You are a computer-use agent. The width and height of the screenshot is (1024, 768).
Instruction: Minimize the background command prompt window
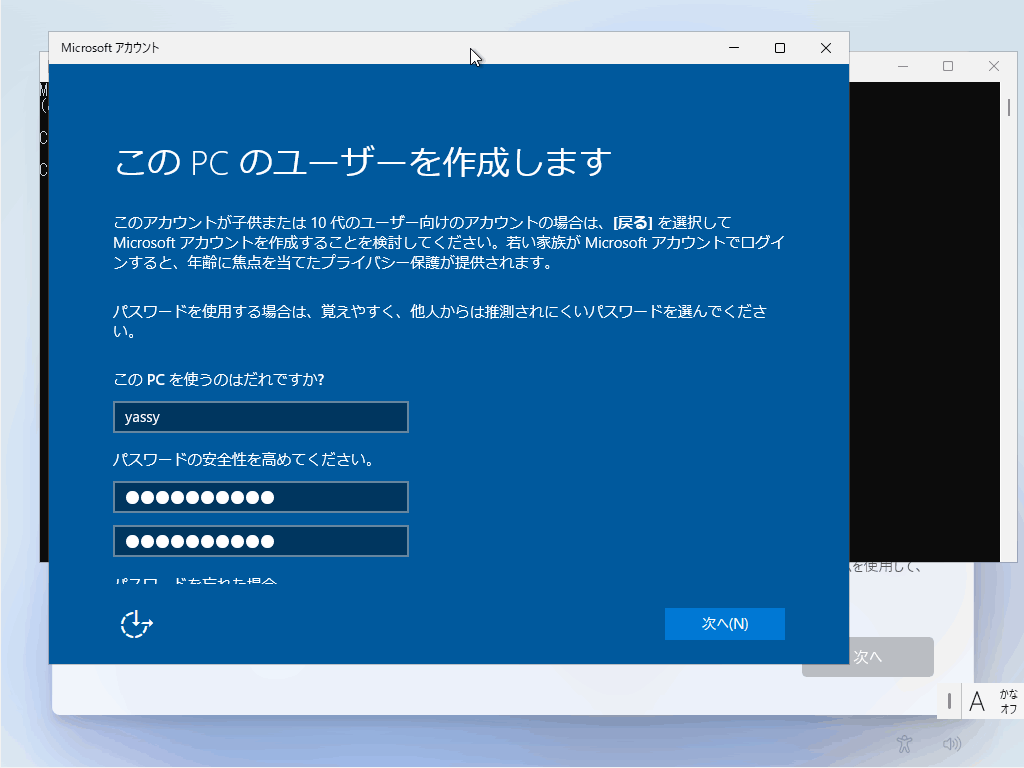(x=903, y=66)
